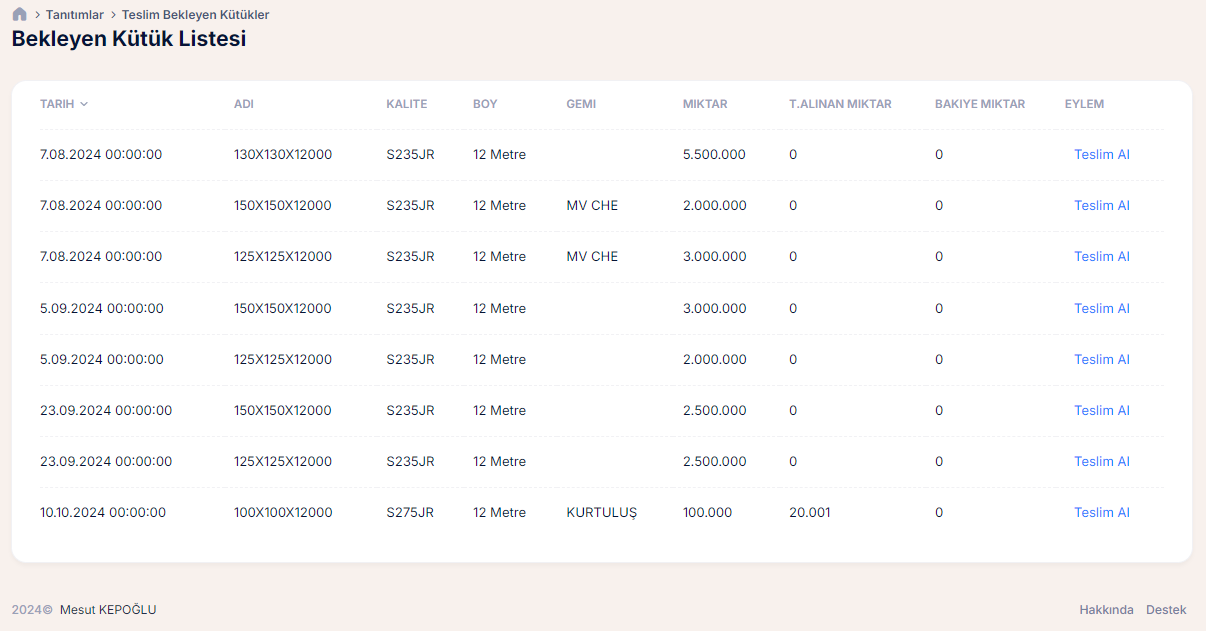Image resolution: width=1206 pixels, height=631 pixels.
Task: Click Teslim Al for 130X130X12000 row
Action: 1101,154
